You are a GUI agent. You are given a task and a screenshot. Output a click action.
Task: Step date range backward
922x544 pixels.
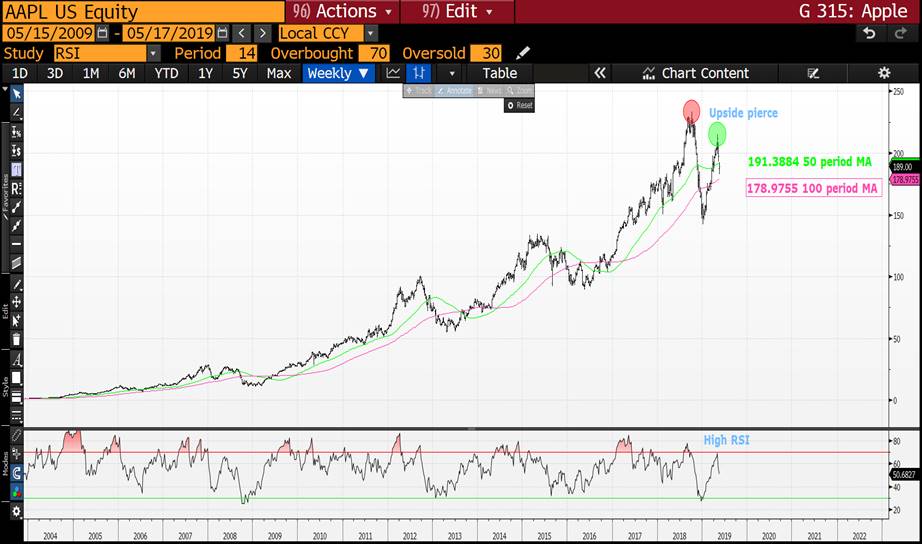(x=241, y=34)
